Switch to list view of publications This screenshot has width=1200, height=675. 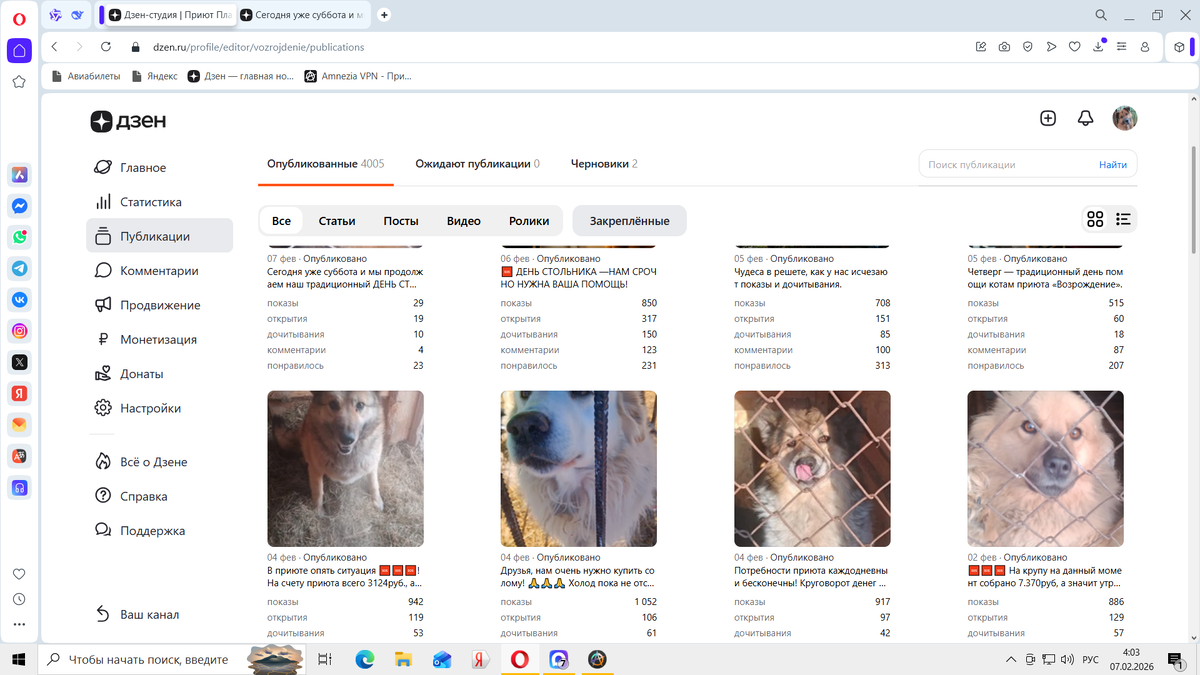1123,220
